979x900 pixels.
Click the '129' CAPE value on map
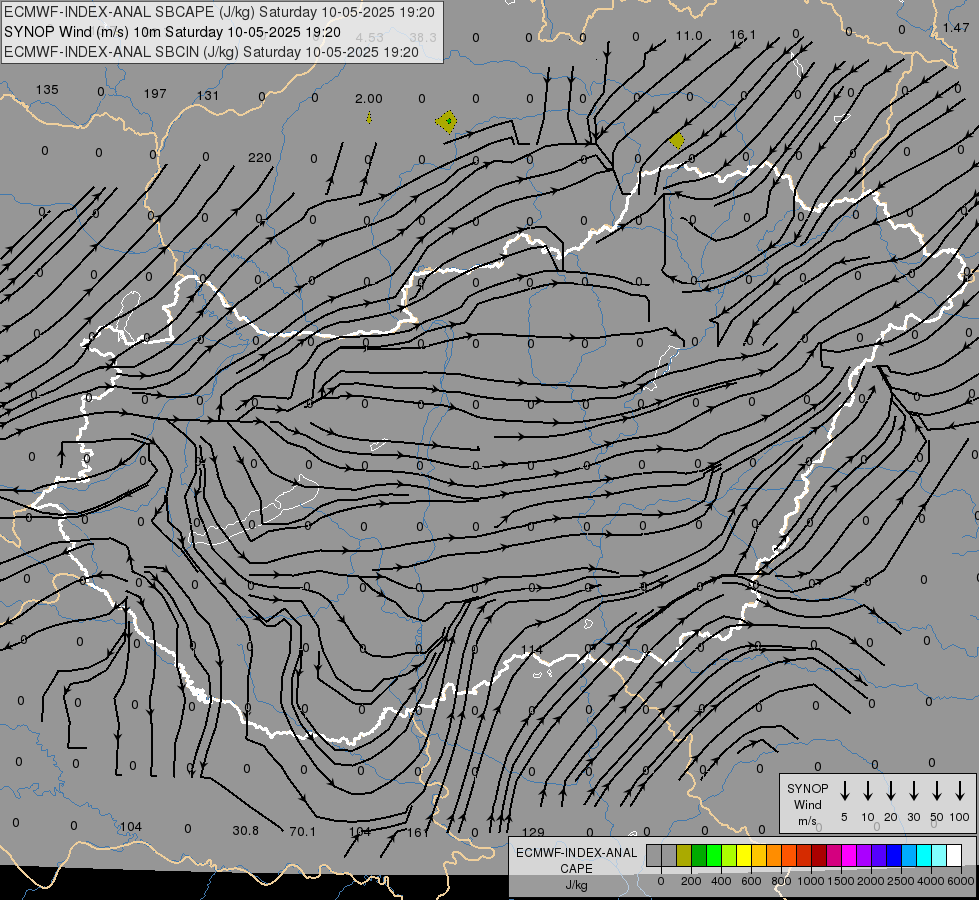[533, 833]
